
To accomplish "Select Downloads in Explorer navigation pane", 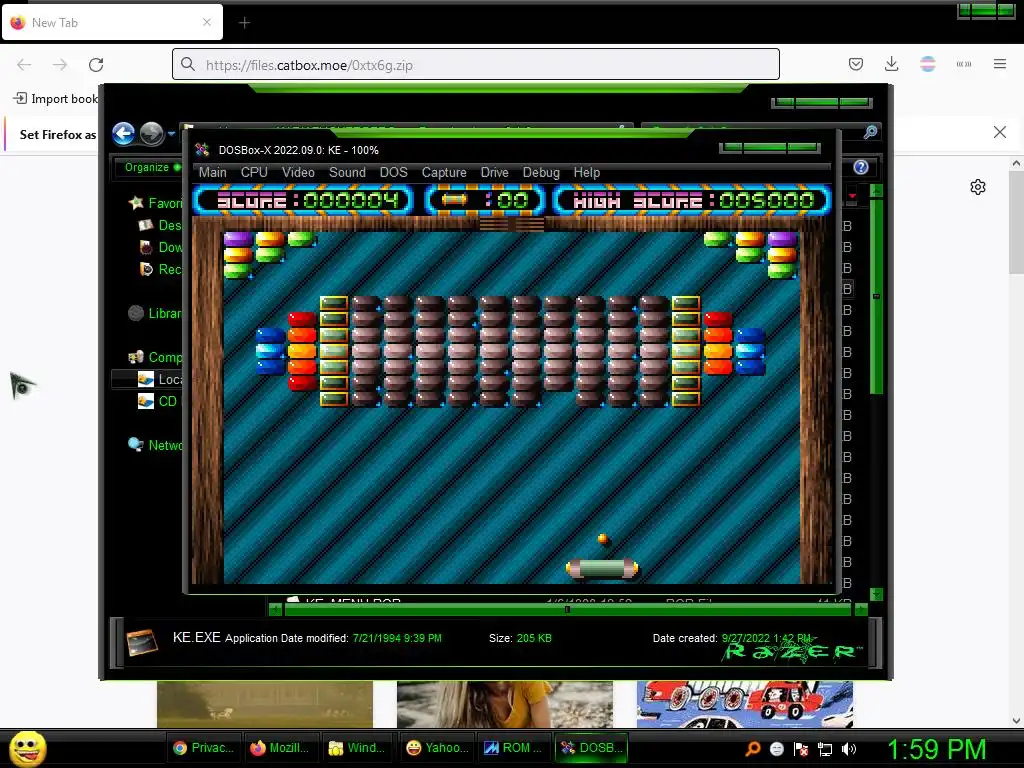I will (x=161, y=248).
